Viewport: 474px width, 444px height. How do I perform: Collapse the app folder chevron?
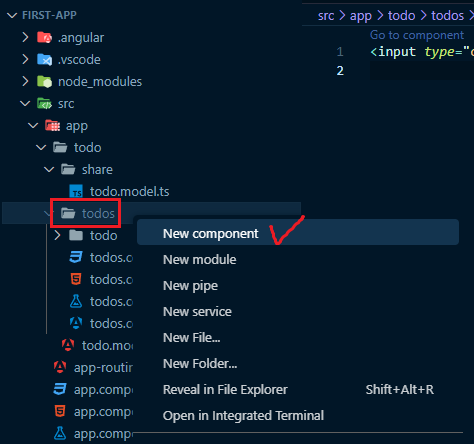(33, 125)
